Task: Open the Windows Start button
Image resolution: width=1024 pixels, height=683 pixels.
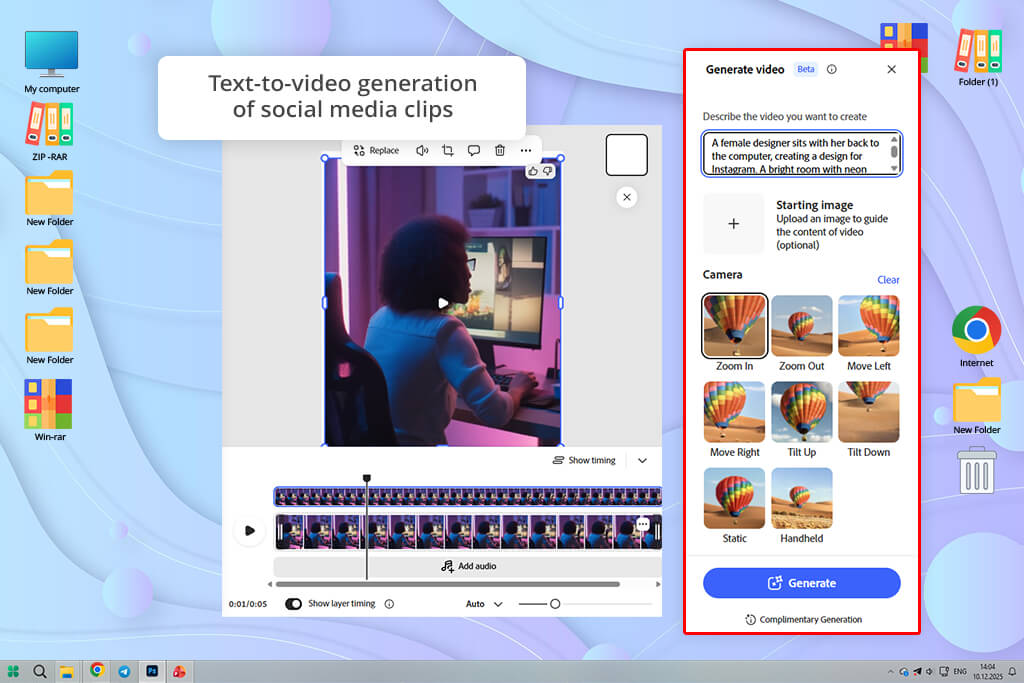Action: click(13, 671)
